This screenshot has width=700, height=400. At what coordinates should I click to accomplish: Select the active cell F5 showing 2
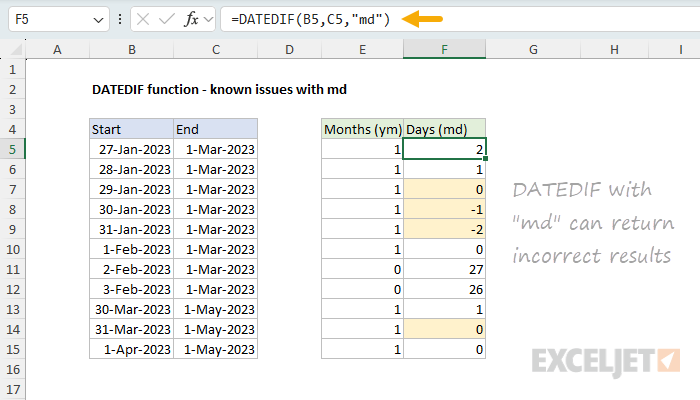444,149
